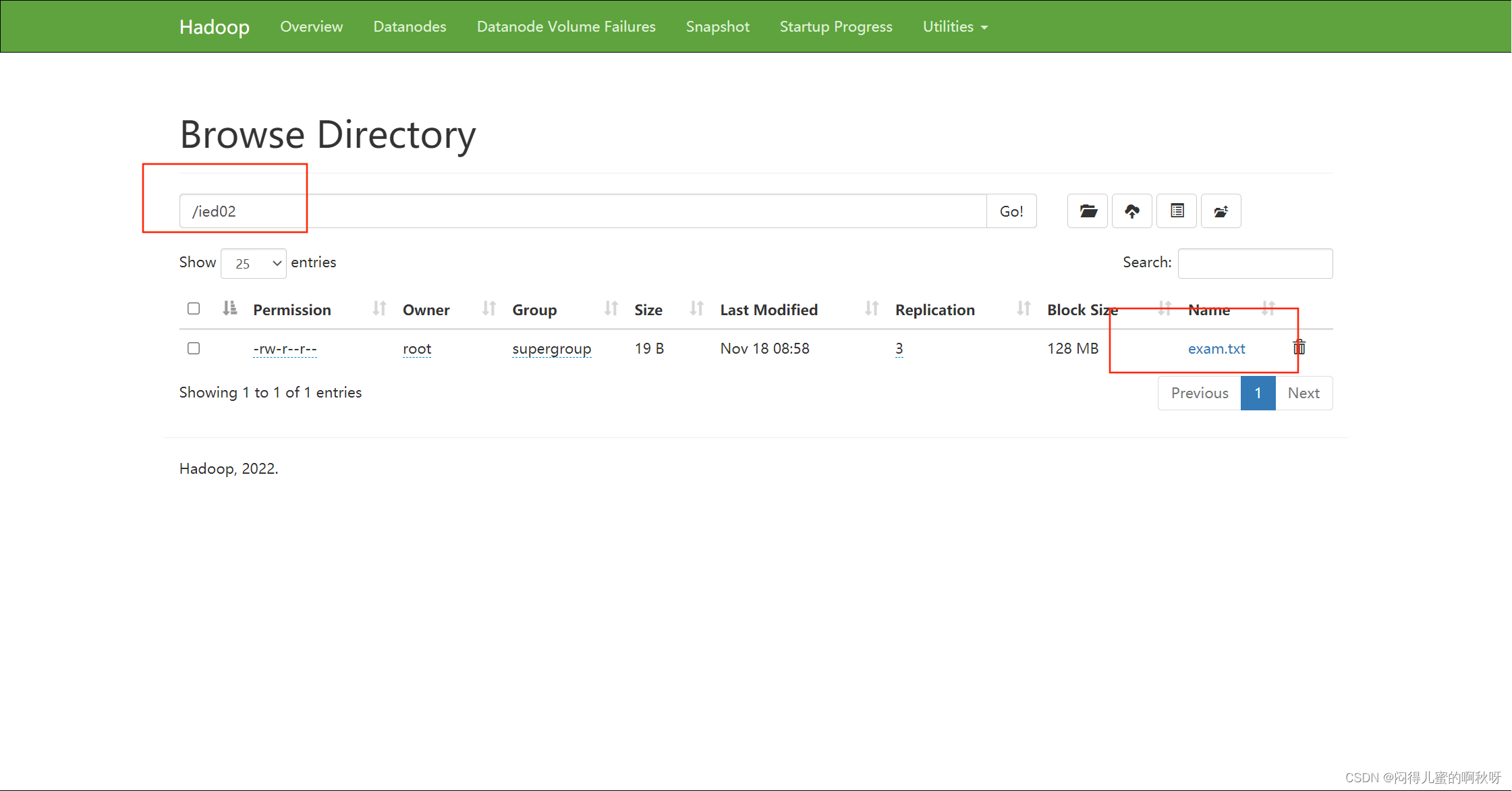Sort by Size using its sort arrows
This screenshot has height=791, width=1512.
pos(696,309)
